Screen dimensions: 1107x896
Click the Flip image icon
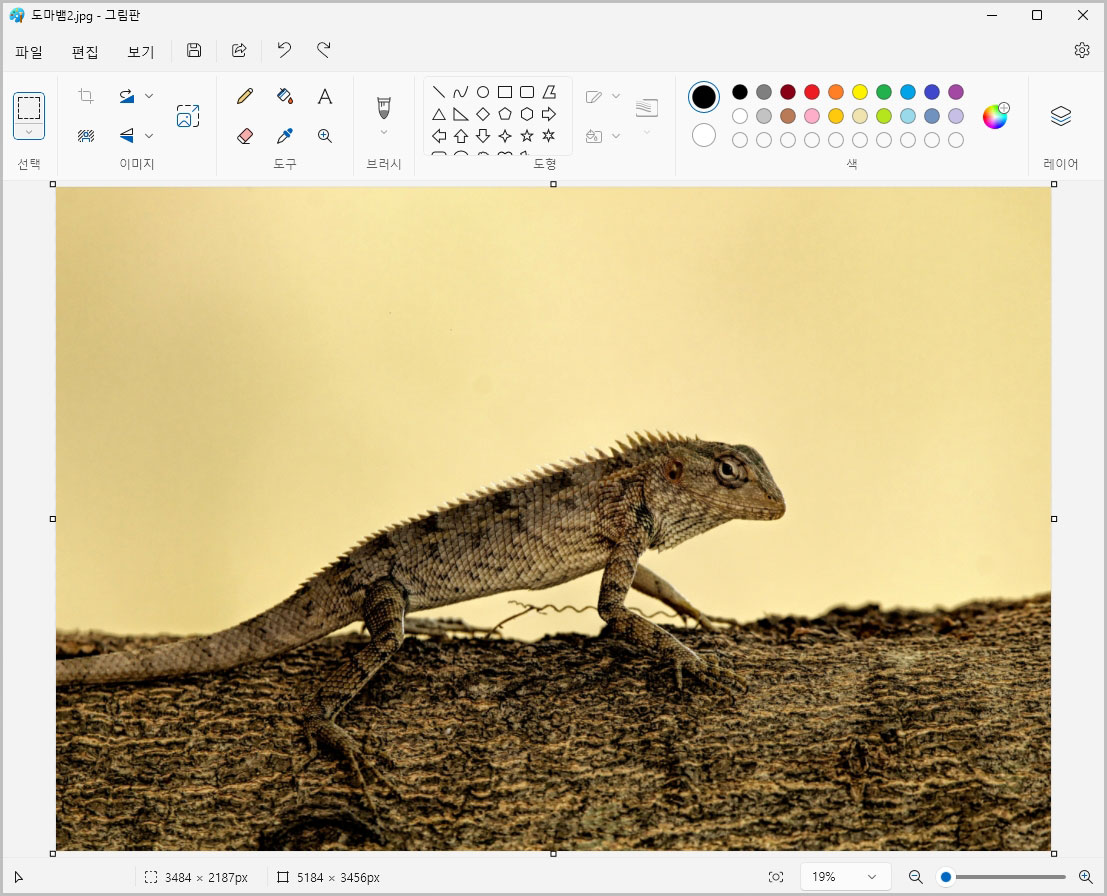pos(127,136)
